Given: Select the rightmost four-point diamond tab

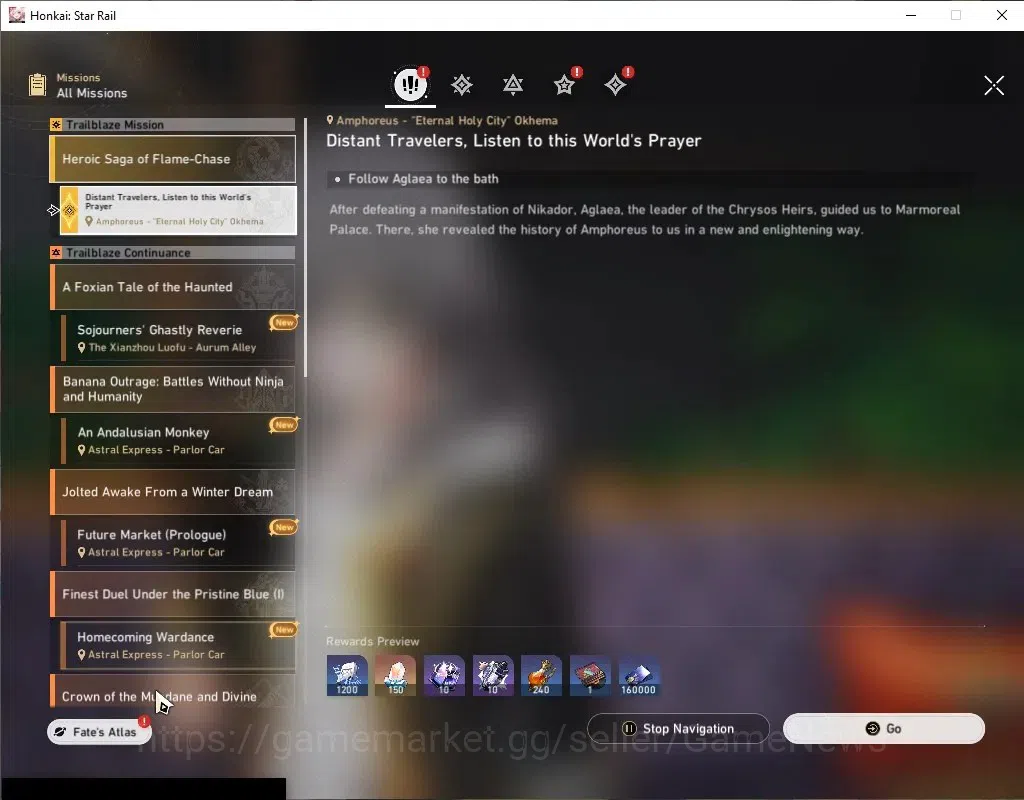Looking at the screenshot, I should 615,85.
